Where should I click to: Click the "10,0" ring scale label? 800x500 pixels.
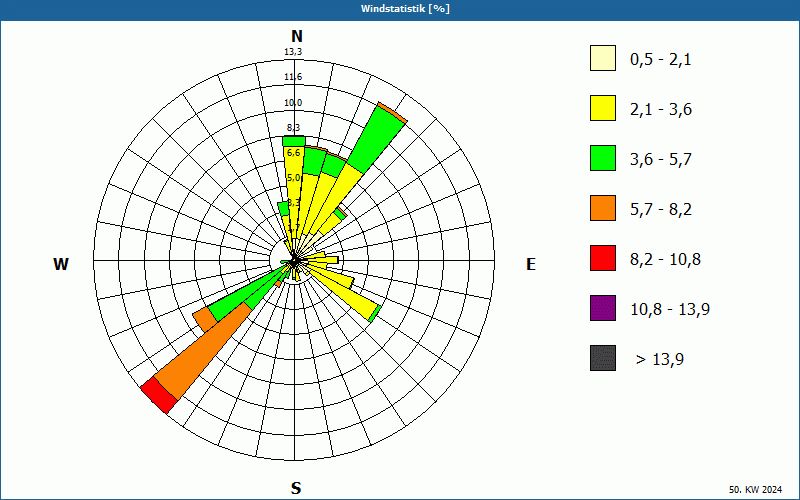(293, 103)
